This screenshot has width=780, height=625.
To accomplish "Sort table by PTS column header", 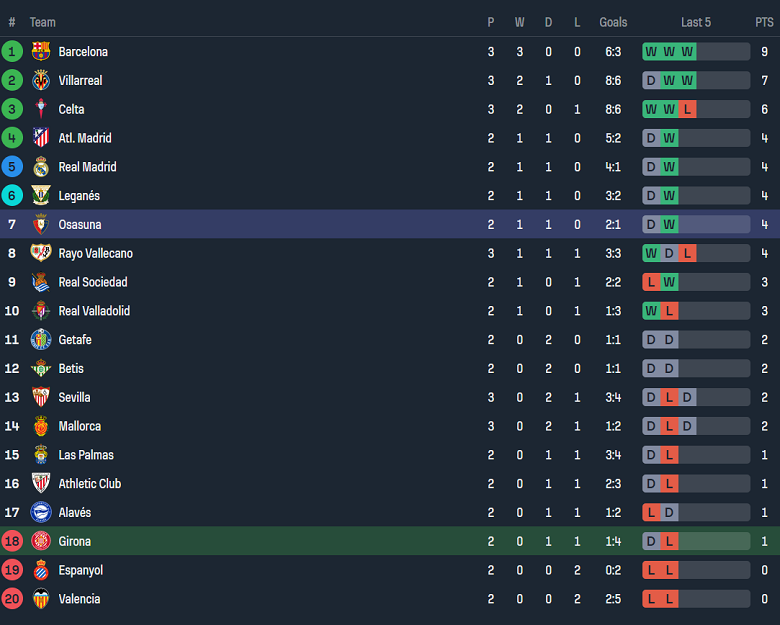I will [x=764, y=22].
